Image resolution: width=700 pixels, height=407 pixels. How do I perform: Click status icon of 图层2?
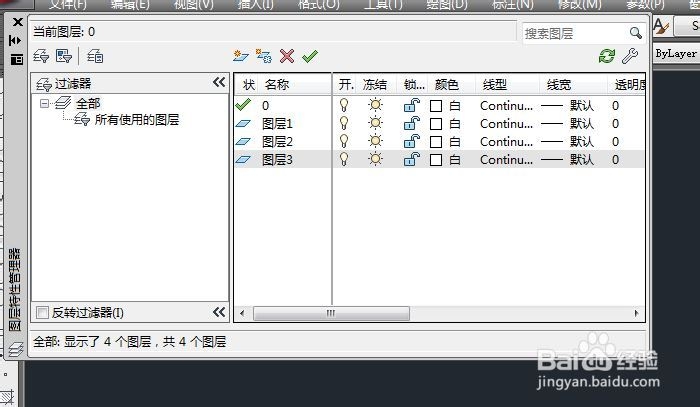point(243,141)
